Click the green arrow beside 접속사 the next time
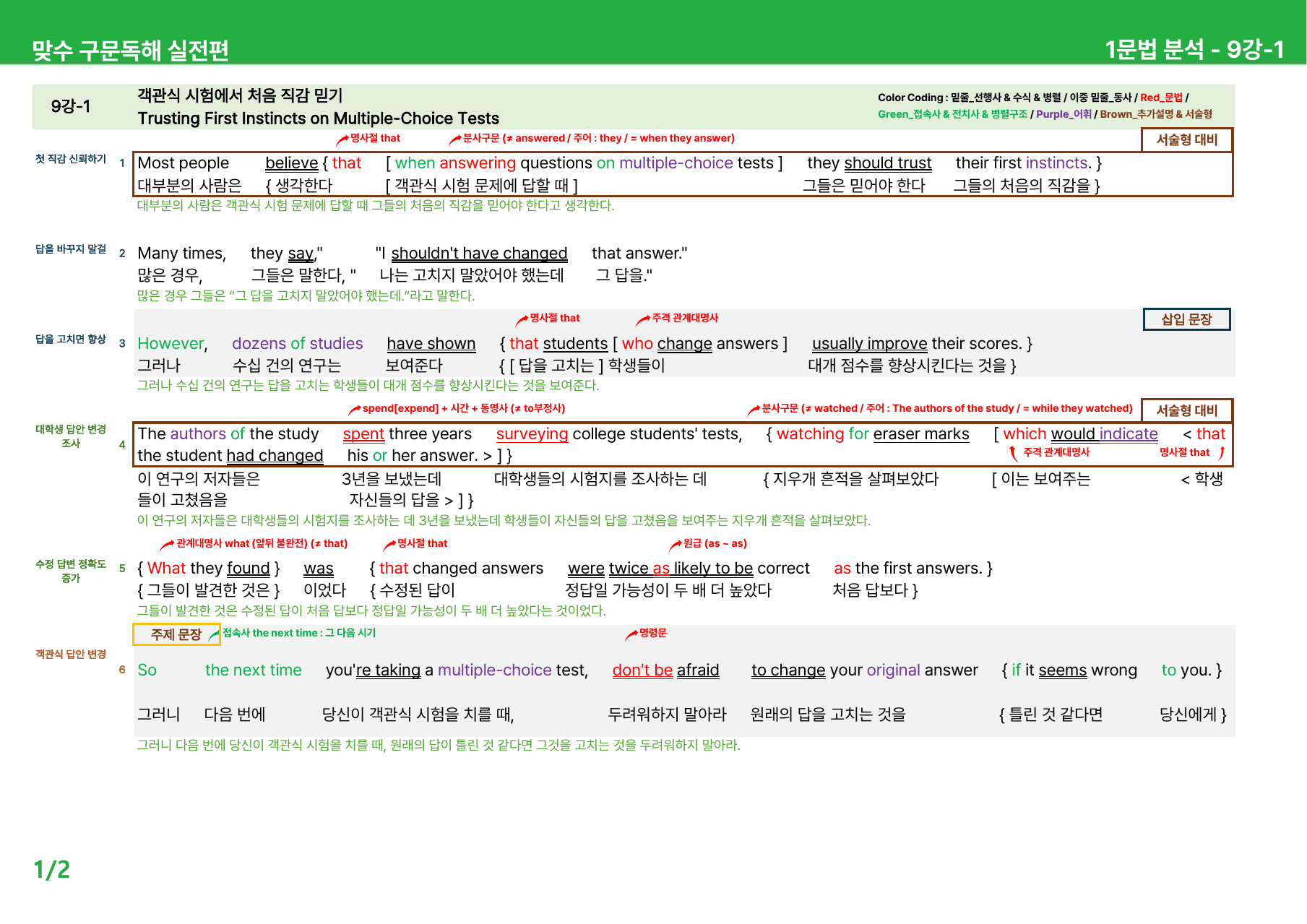 click(x=215, y=634)
